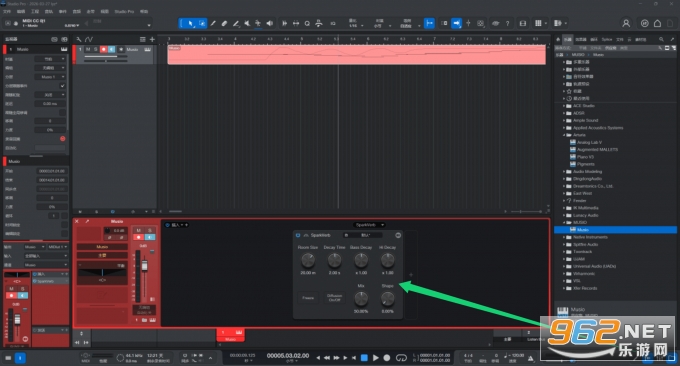The height and width of the screenshot is (366, 680).
Task: Select Piano V3 instrument in browser
Action: pyautogui.click(x=585, y=157)
